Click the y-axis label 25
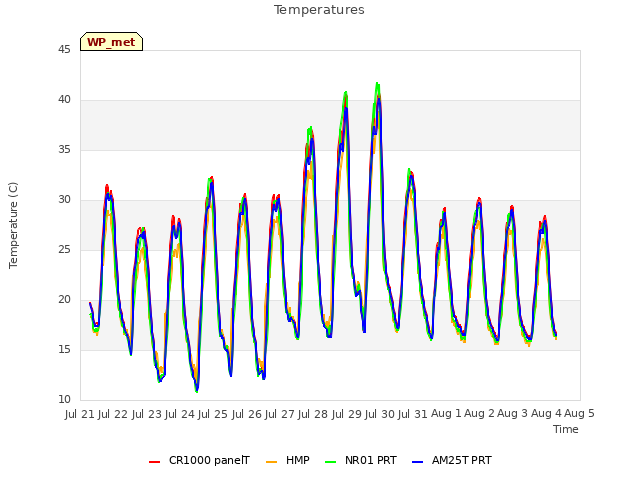The height and width of the screenshot is (480, 640). [x=64, y=250]
